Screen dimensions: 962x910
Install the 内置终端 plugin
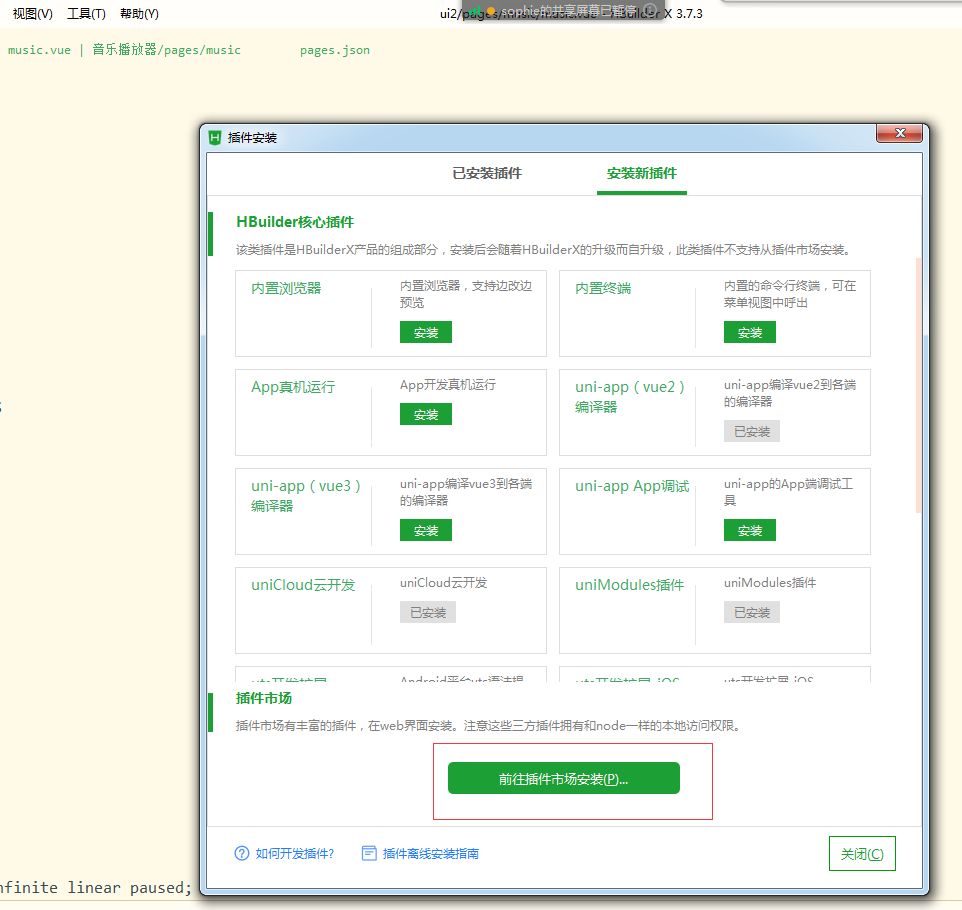(750, 333)
